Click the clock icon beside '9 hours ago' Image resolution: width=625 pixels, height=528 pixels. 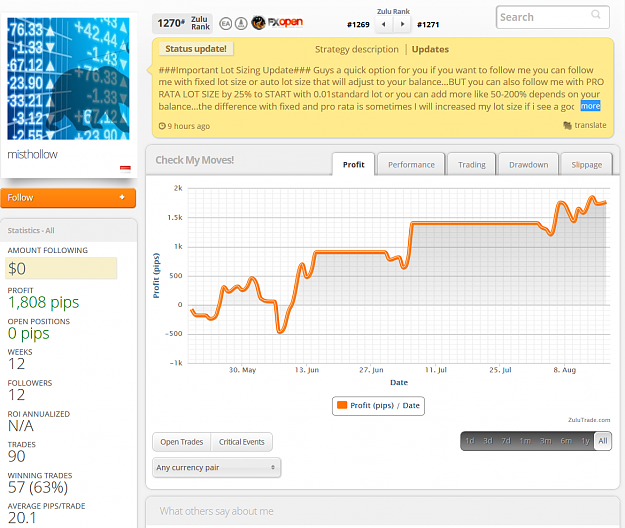(x=162, y=126)
